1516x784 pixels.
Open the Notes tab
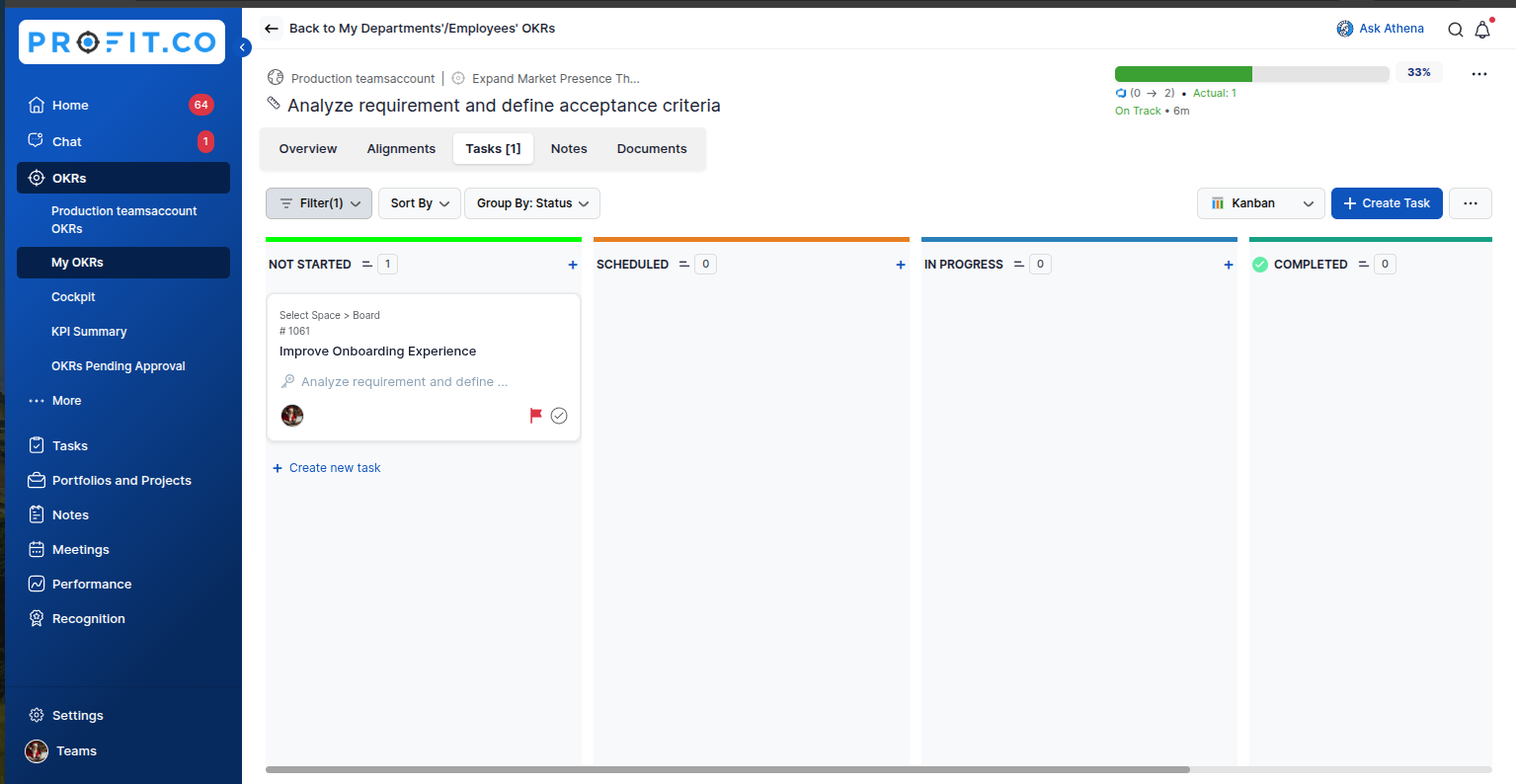569,149
